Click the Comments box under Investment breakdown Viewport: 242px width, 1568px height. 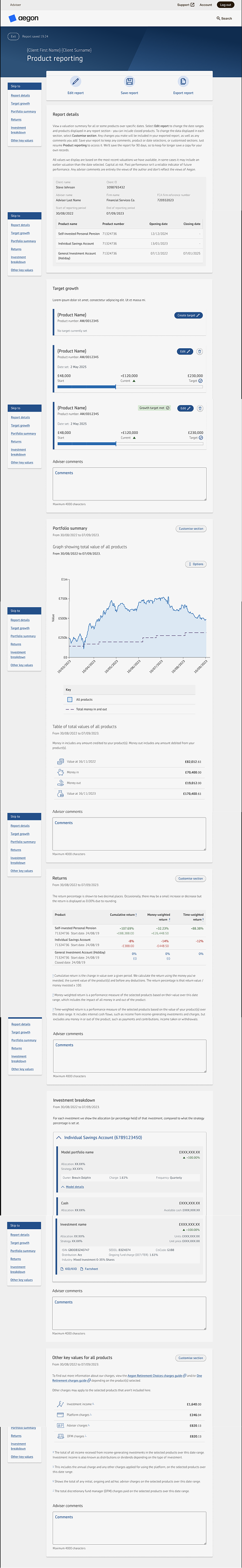pos(129,1313)
